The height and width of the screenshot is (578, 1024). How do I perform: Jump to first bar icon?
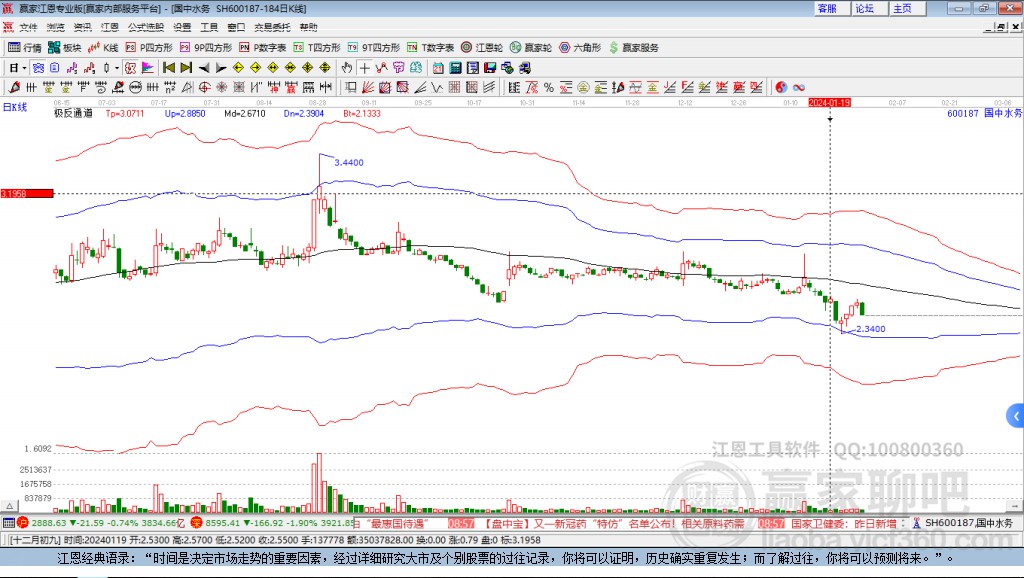tap(168, 68)
